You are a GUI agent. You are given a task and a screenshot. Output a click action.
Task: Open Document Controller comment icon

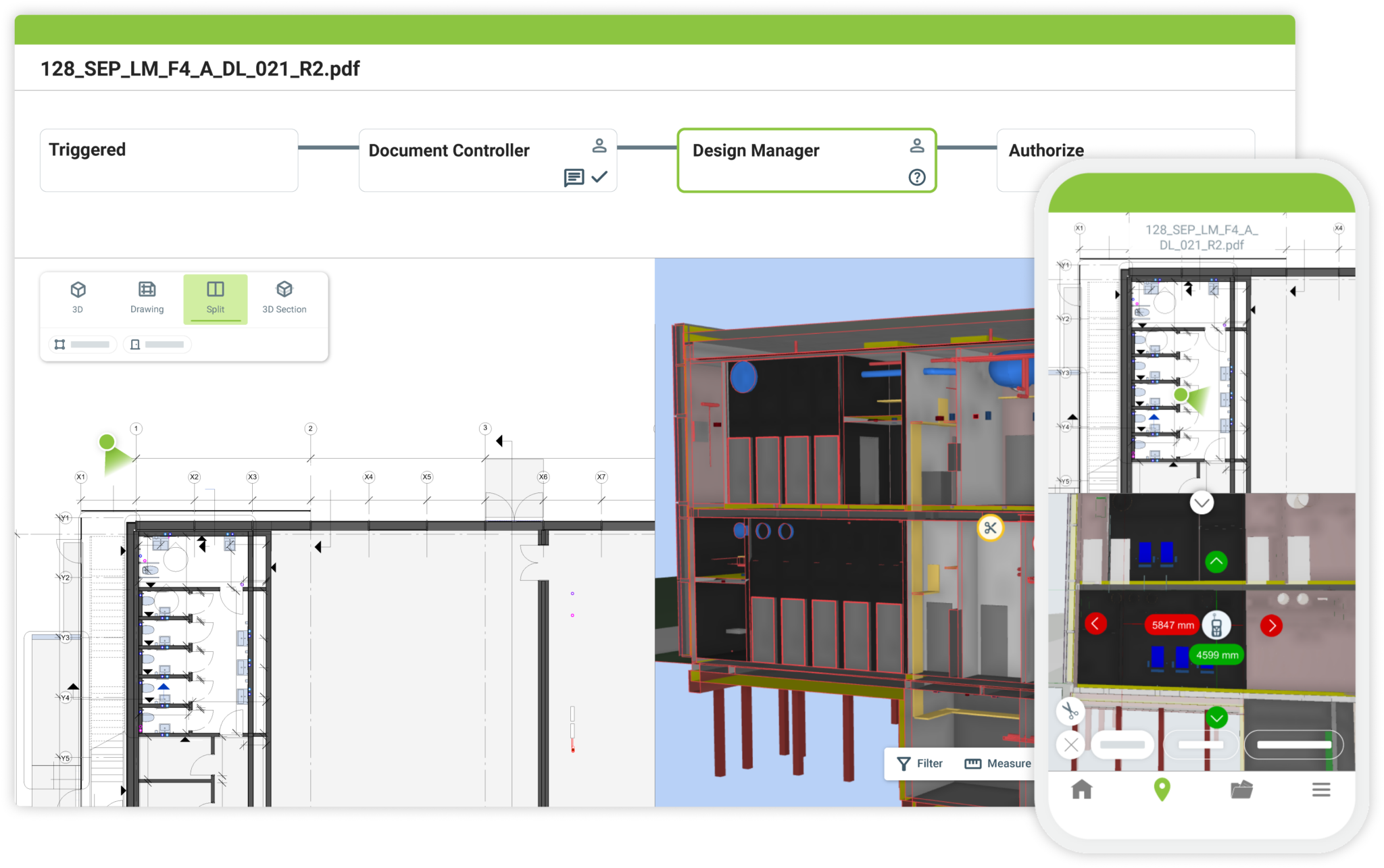[x=574, y=178]
